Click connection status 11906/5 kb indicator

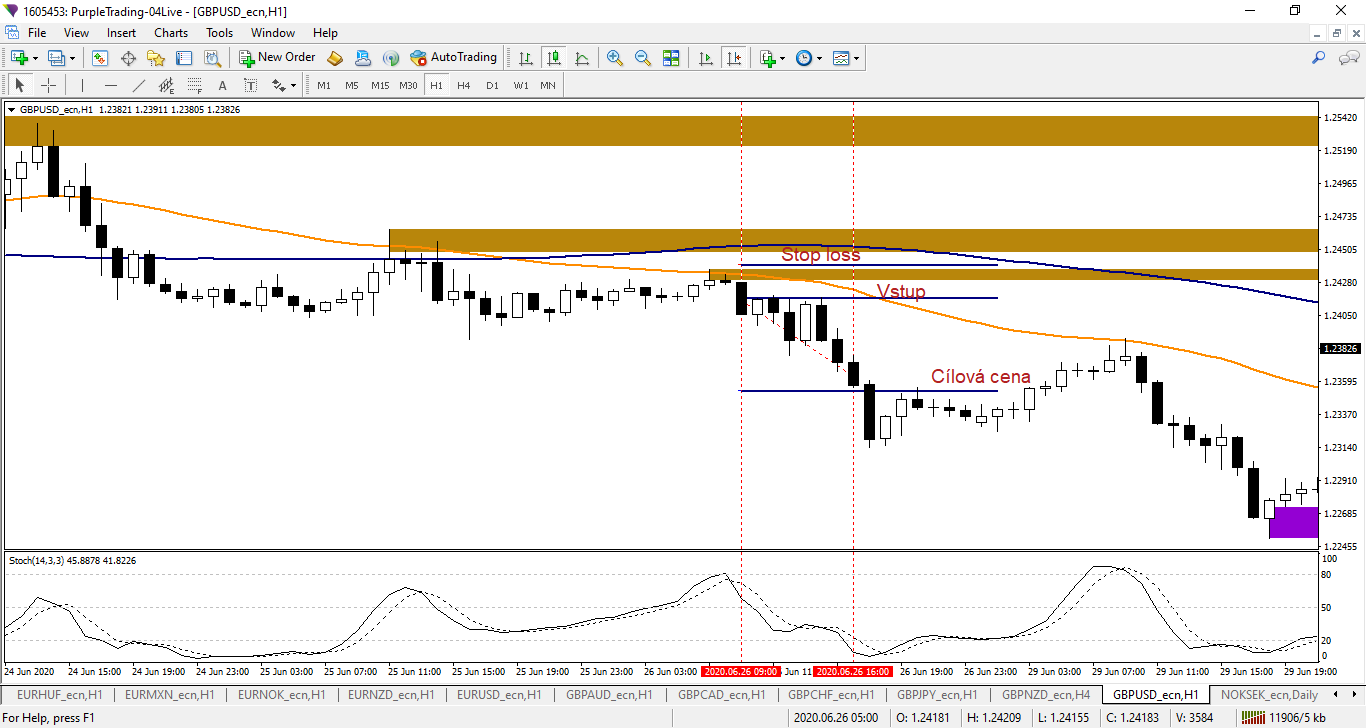tap(1285, 718)
